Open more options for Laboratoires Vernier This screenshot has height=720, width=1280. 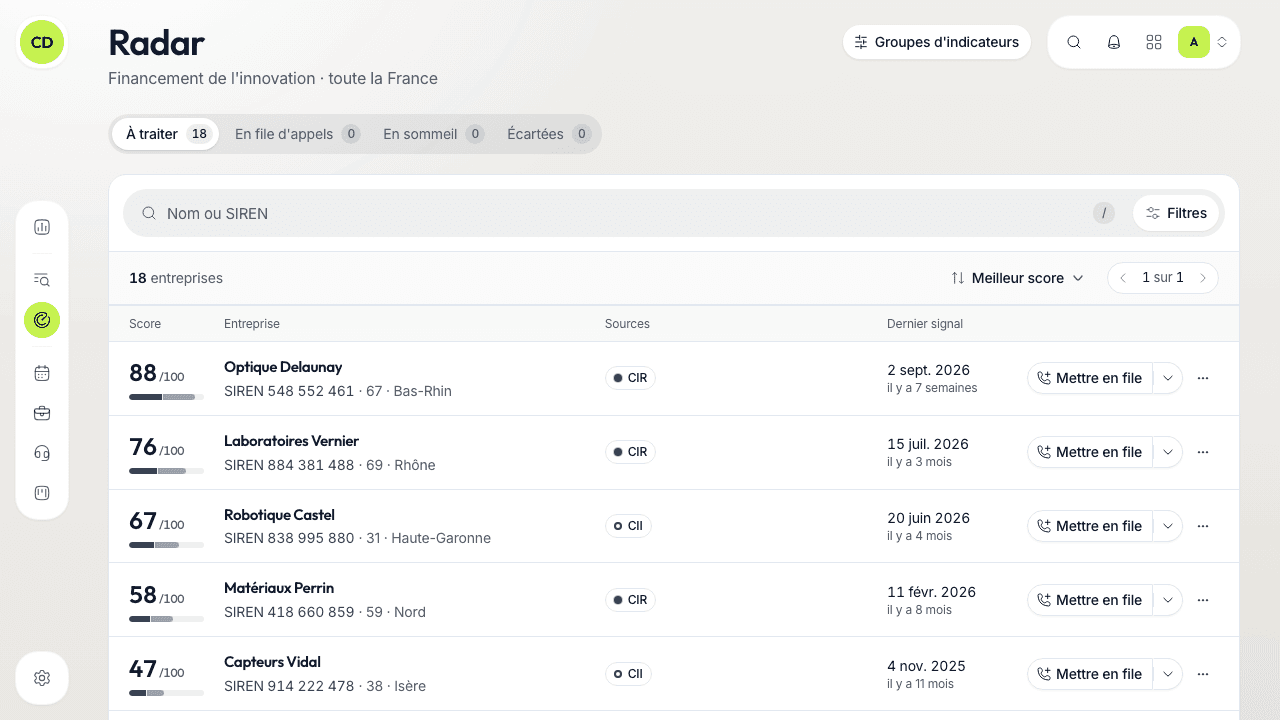pyautogui.click(x=1203, y=452)
